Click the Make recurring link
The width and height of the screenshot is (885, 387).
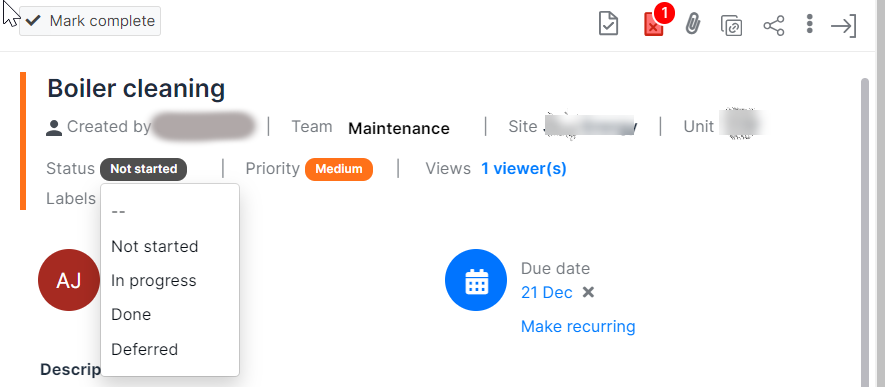[x=578, y=327]
